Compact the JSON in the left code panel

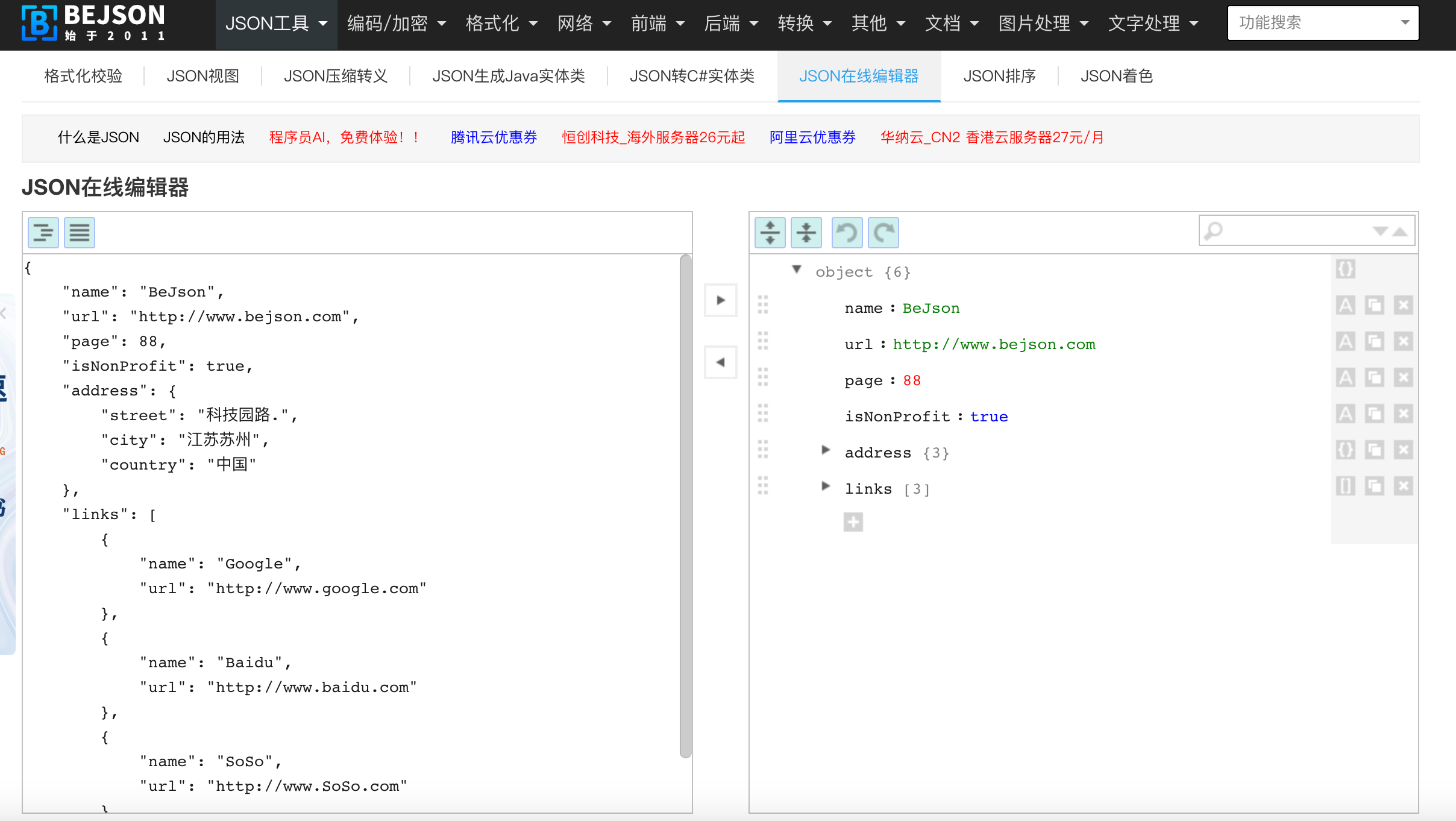pyautogui.click(x=79, y=232)
